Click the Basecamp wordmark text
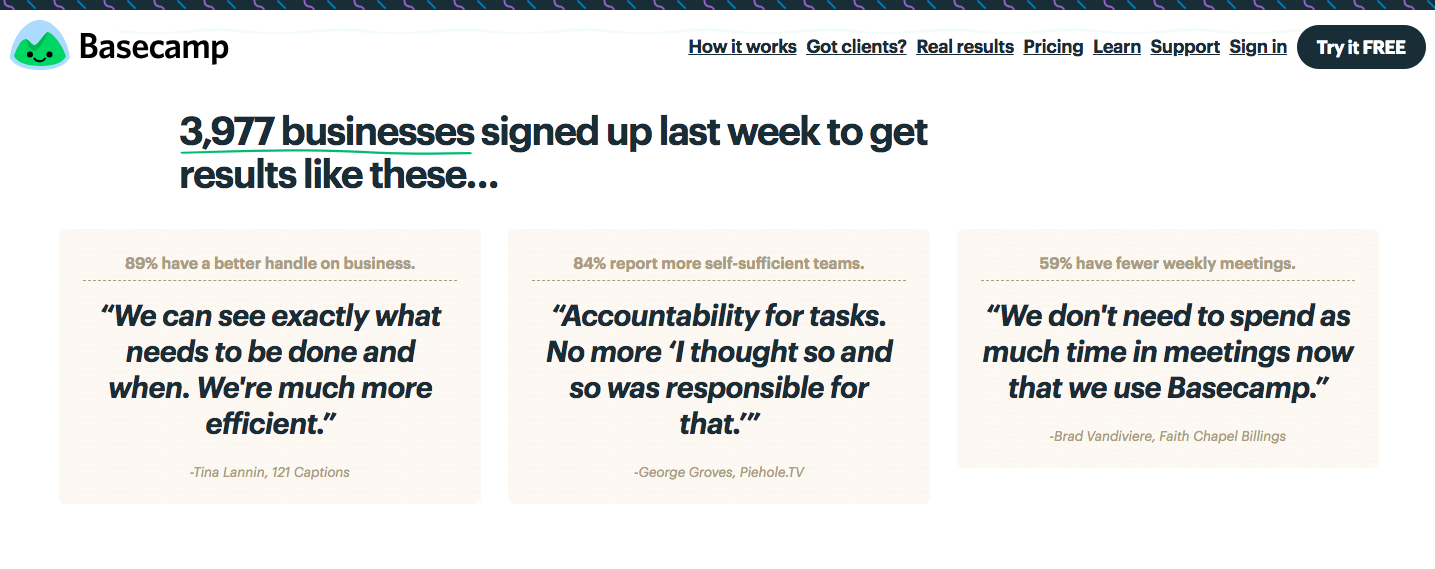Screen dimensions: 1435x569 tap(153, 47)
